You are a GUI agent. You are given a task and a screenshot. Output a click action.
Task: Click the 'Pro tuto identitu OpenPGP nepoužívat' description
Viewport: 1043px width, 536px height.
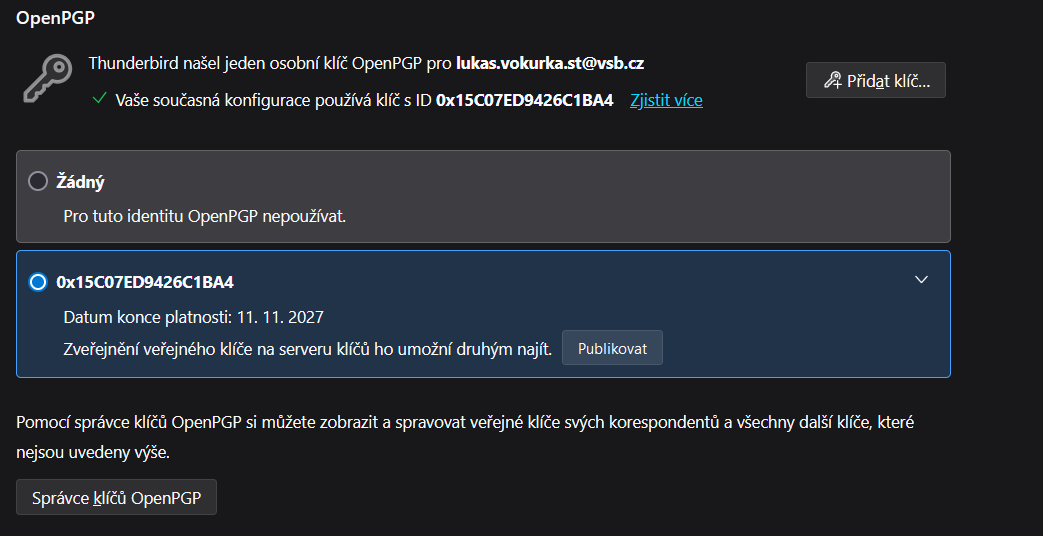[205, 217]
